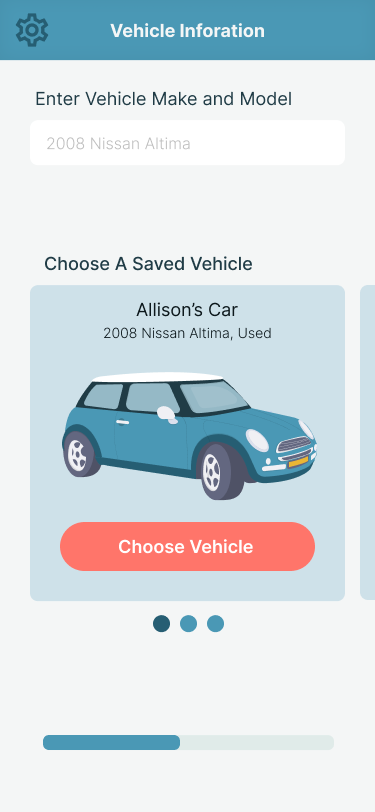Click the Enter Vehicle Make and Model label
375x812 pixels.
click(x=163, y=98)
